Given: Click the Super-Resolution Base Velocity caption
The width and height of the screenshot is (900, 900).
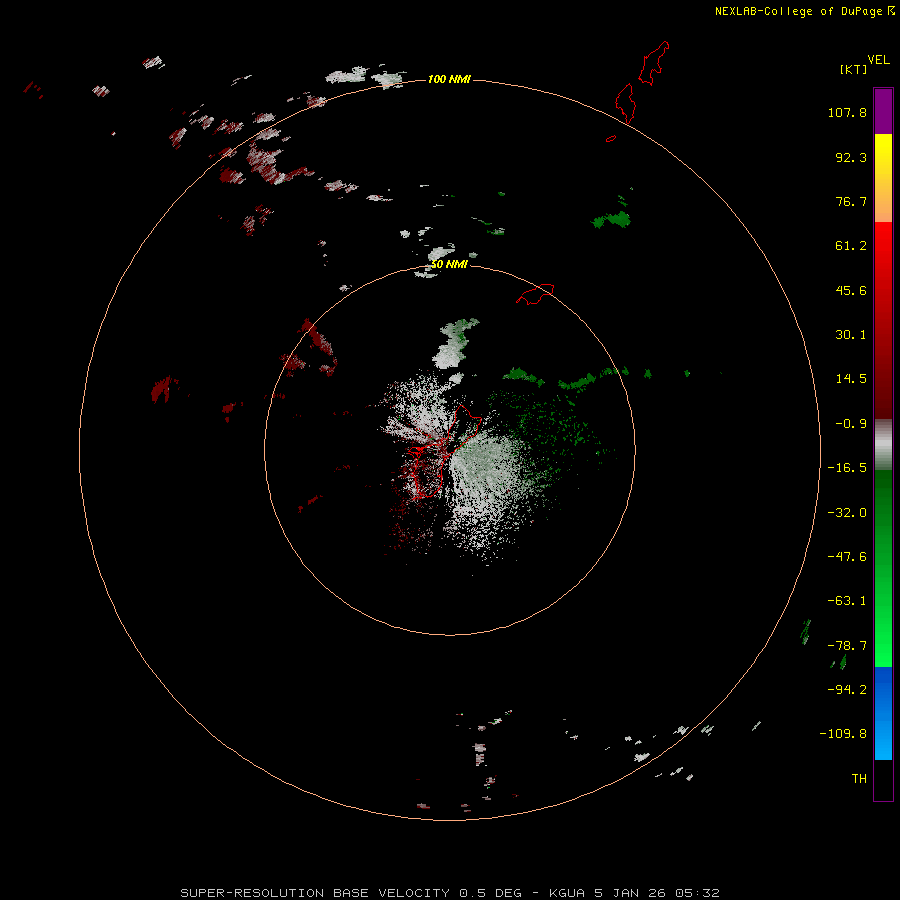Looking at the screenshot, I should pos(449,893).
